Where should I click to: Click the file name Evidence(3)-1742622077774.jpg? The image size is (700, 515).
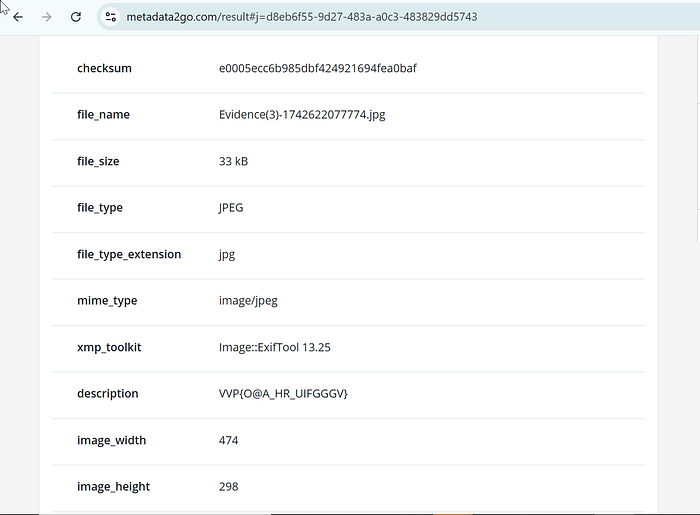tap(302, 115)
